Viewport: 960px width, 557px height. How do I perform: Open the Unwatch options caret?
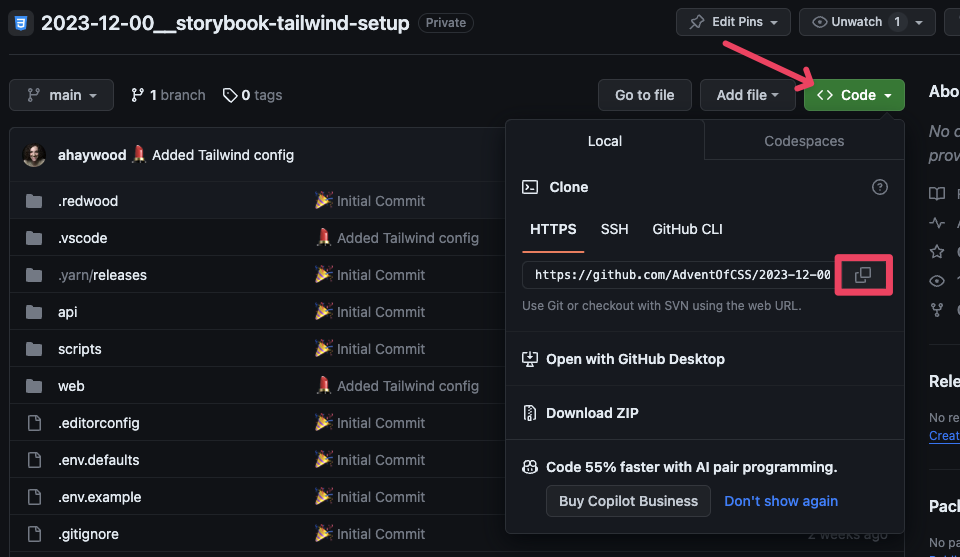(x=919, y=23)
